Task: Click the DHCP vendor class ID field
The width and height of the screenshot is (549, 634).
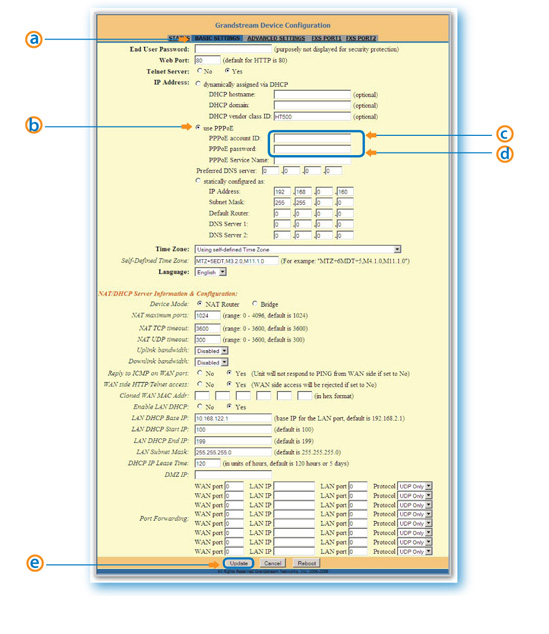Action: click(312, 116)
